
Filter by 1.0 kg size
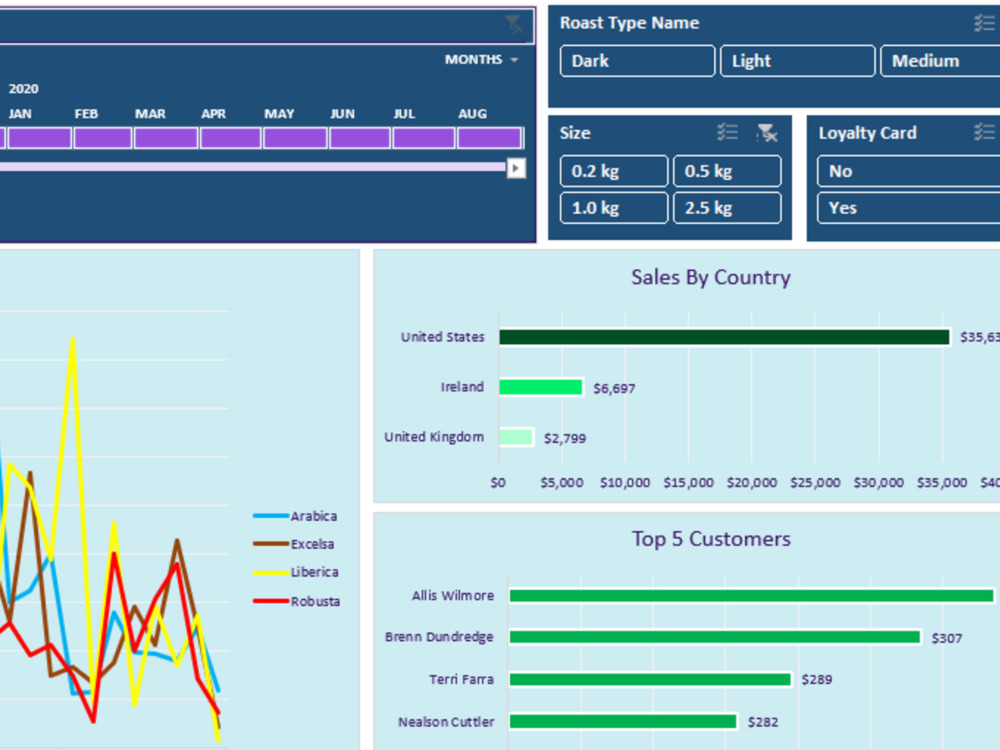[614, 208]
